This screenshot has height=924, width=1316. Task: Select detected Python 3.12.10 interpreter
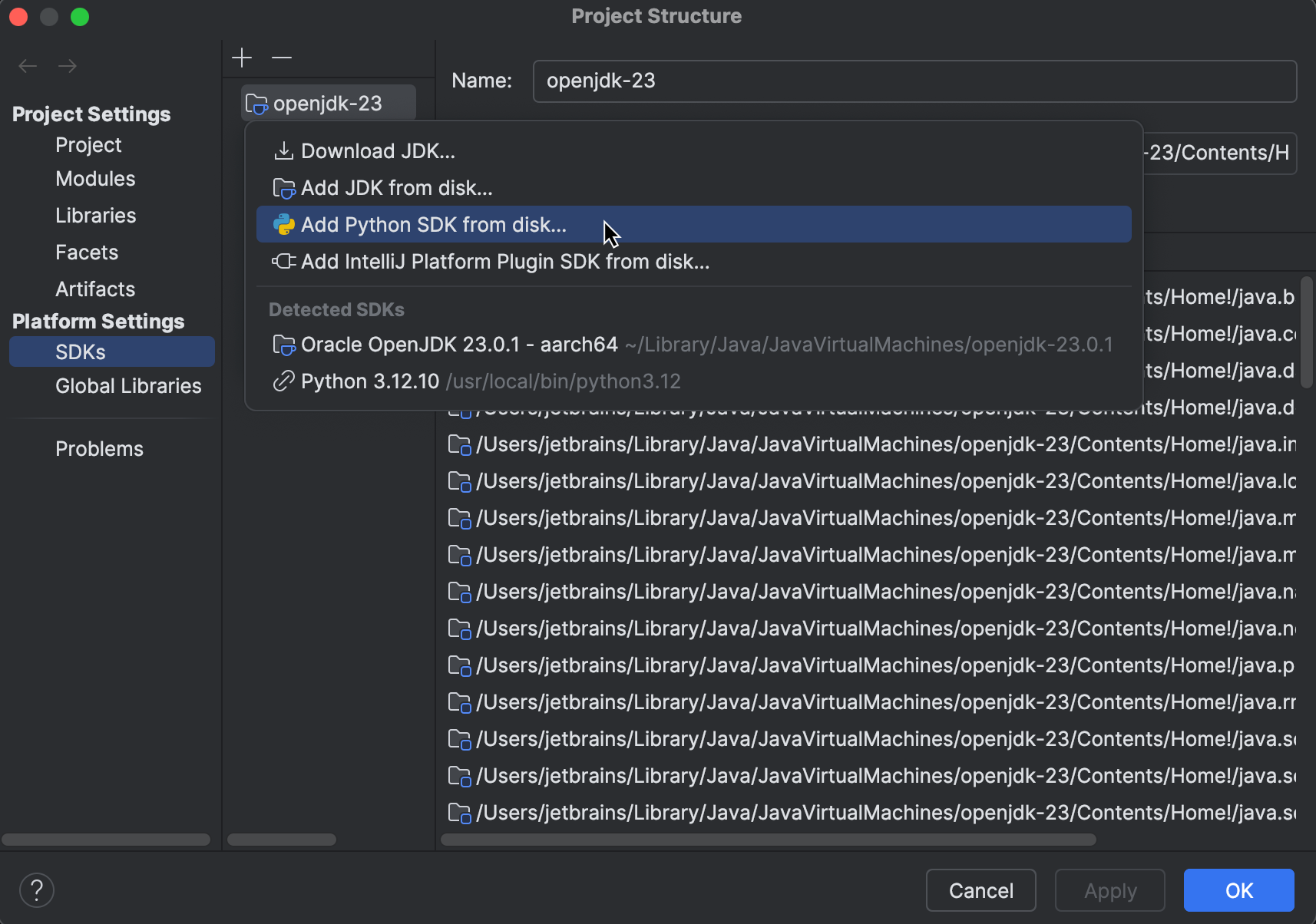click(371, 381)
